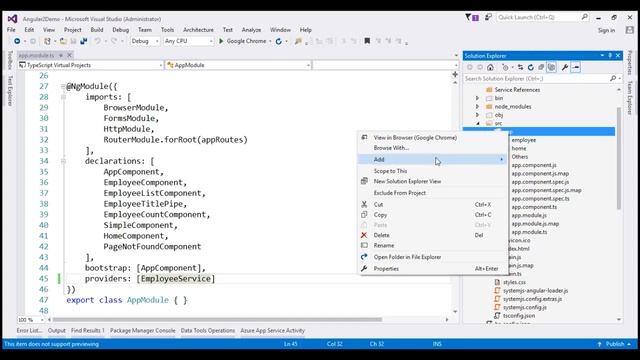Click the bookmark toolbar icon
Viewport: 640px width, 360px height.
coord(367,41)
